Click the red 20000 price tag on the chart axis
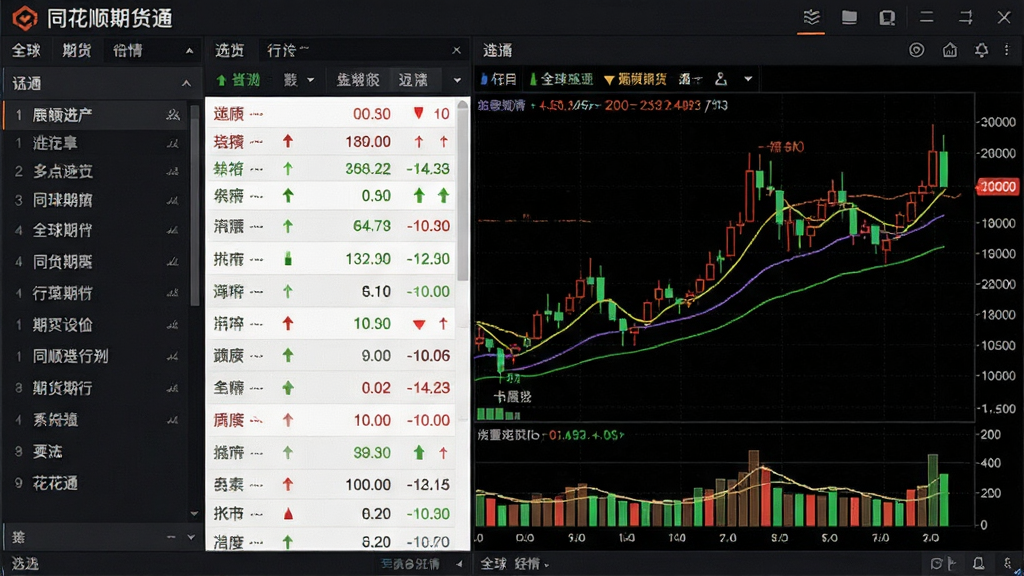 (x=998, y=187)
